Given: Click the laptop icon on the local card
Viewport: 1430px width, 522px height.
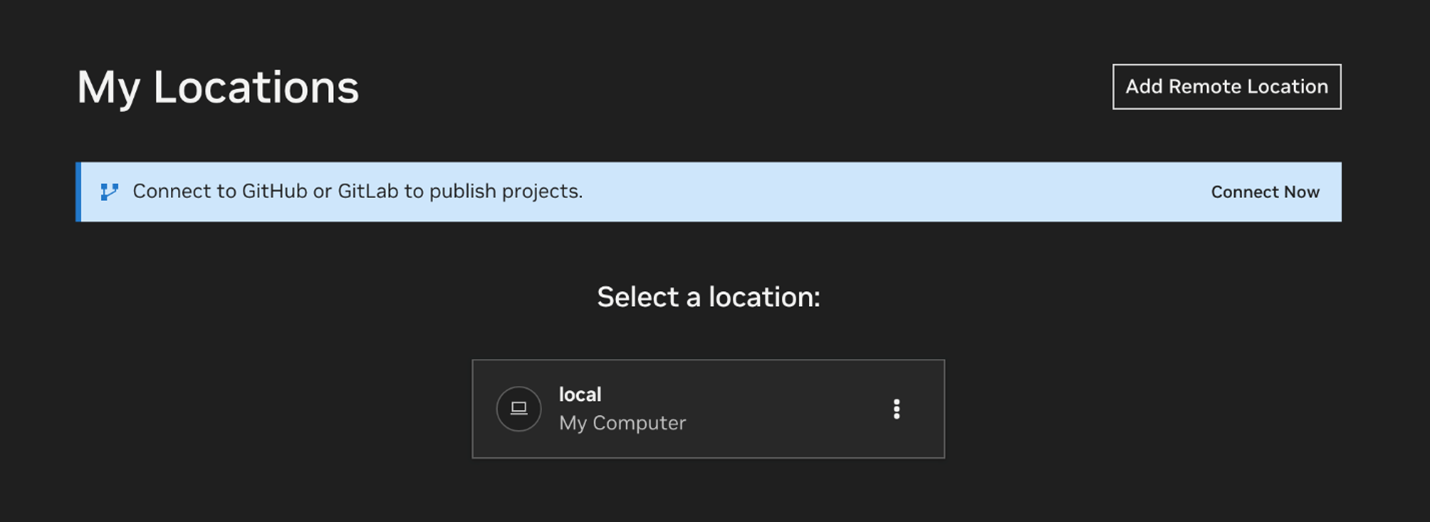Looking at the screenshot, I should (519, 409).
